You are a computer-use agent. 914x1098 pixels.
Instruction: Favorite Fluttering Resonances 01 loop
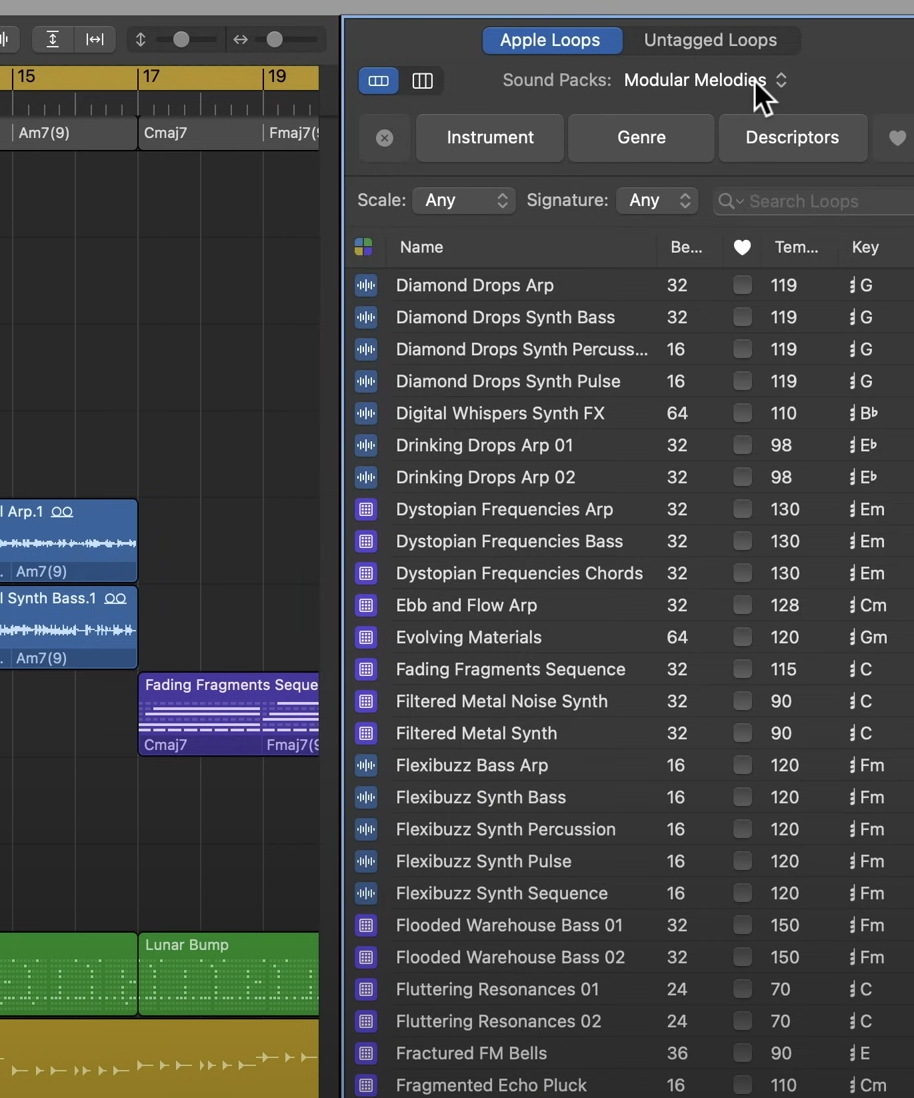(x=742, y=989)
